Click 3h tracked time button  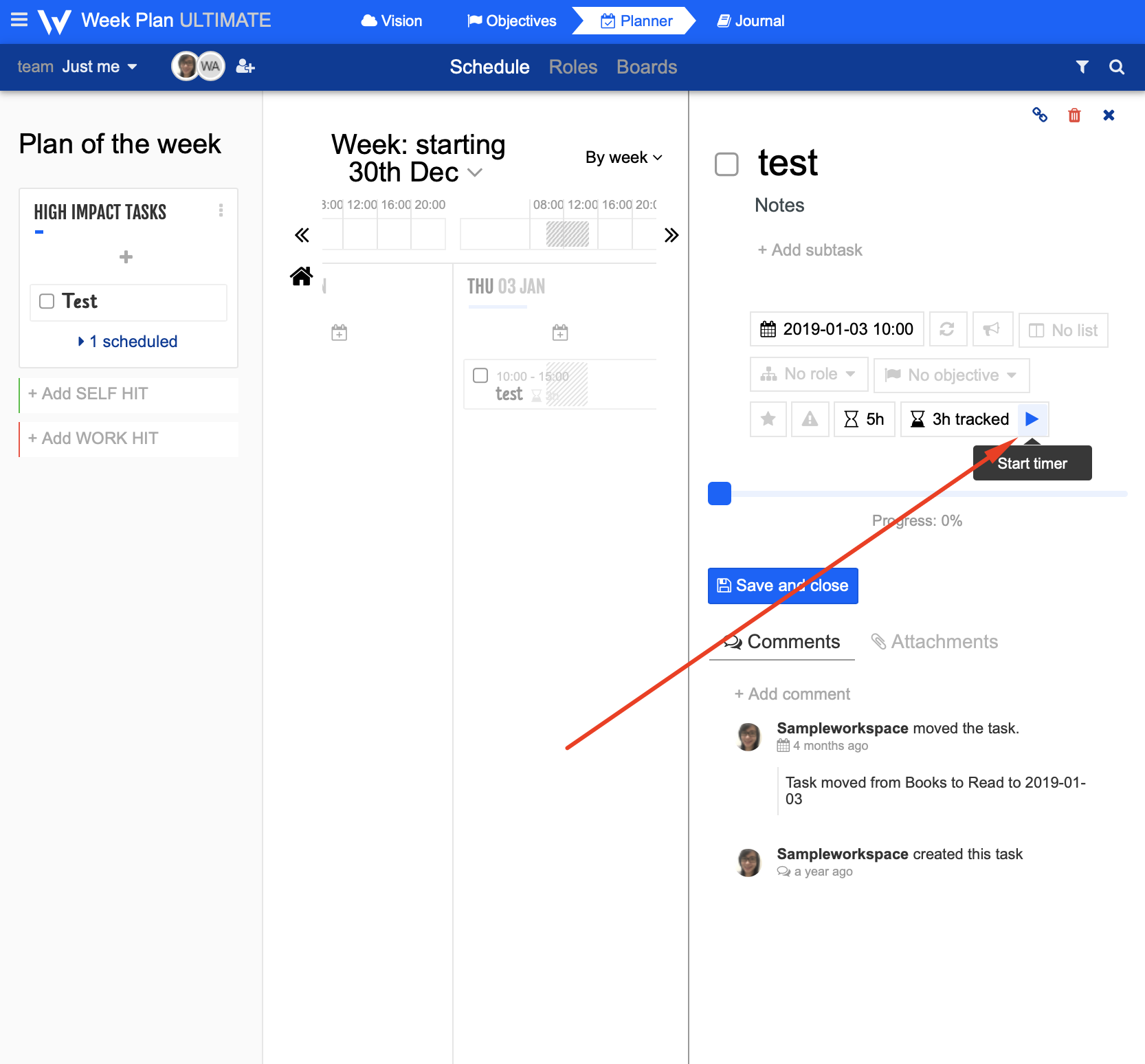[x=959, y=419]
